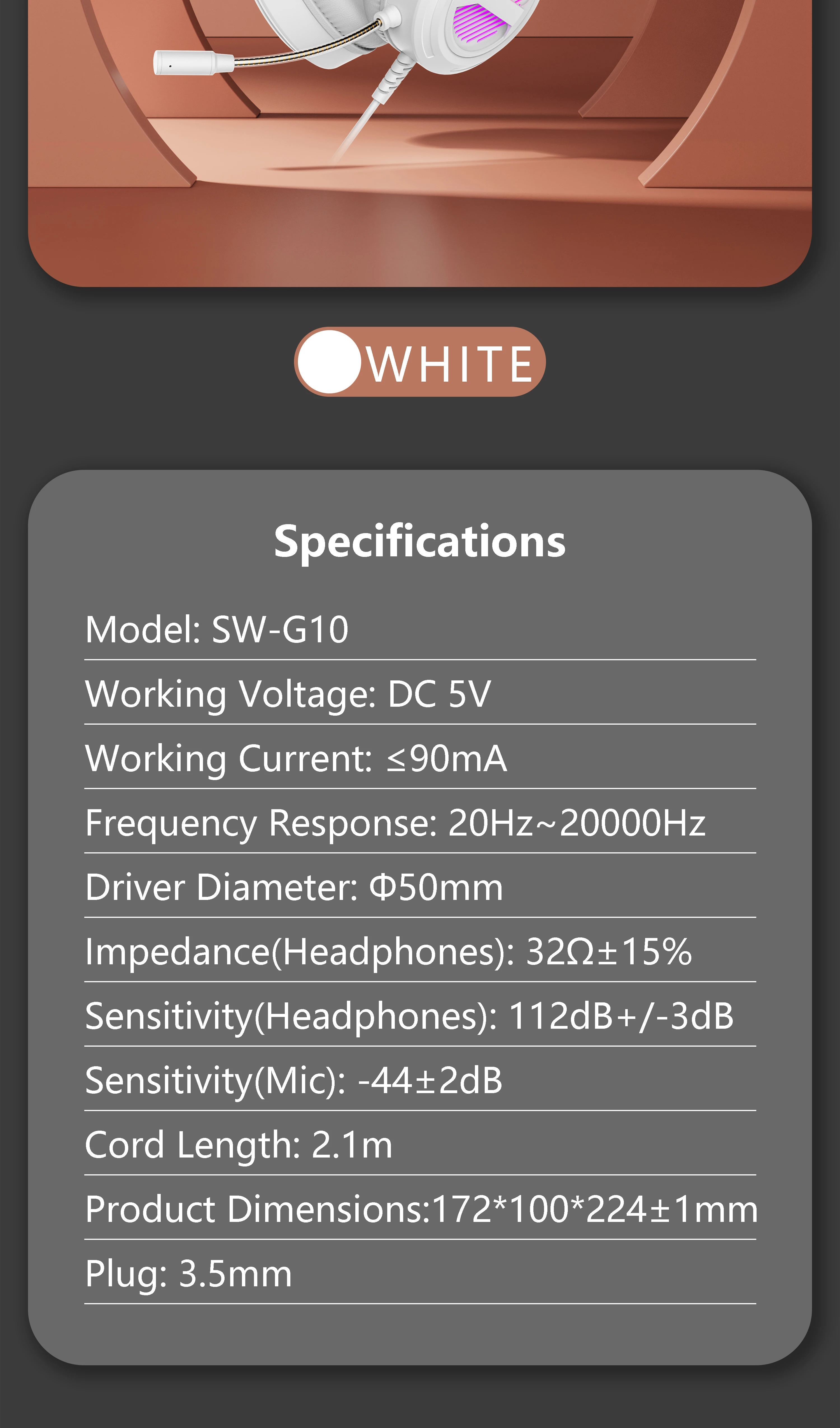840x1428 pixels.
Task: Click Impedance(Headphones) 32Ω±15% text
Action: (388, 951)
